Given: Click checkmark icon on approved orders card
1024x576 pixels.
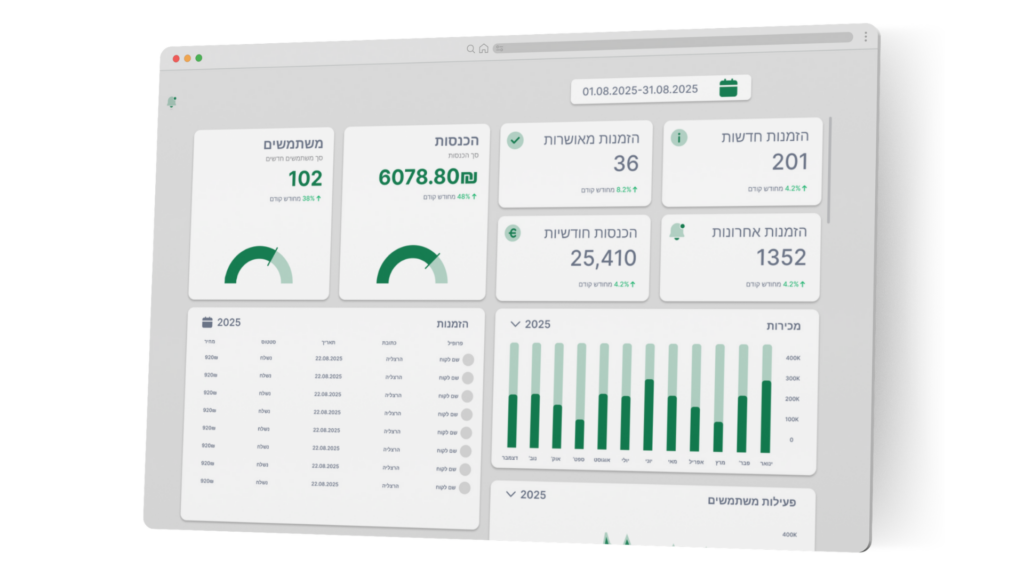Looking at the screenshot, I should pos(515,140).
